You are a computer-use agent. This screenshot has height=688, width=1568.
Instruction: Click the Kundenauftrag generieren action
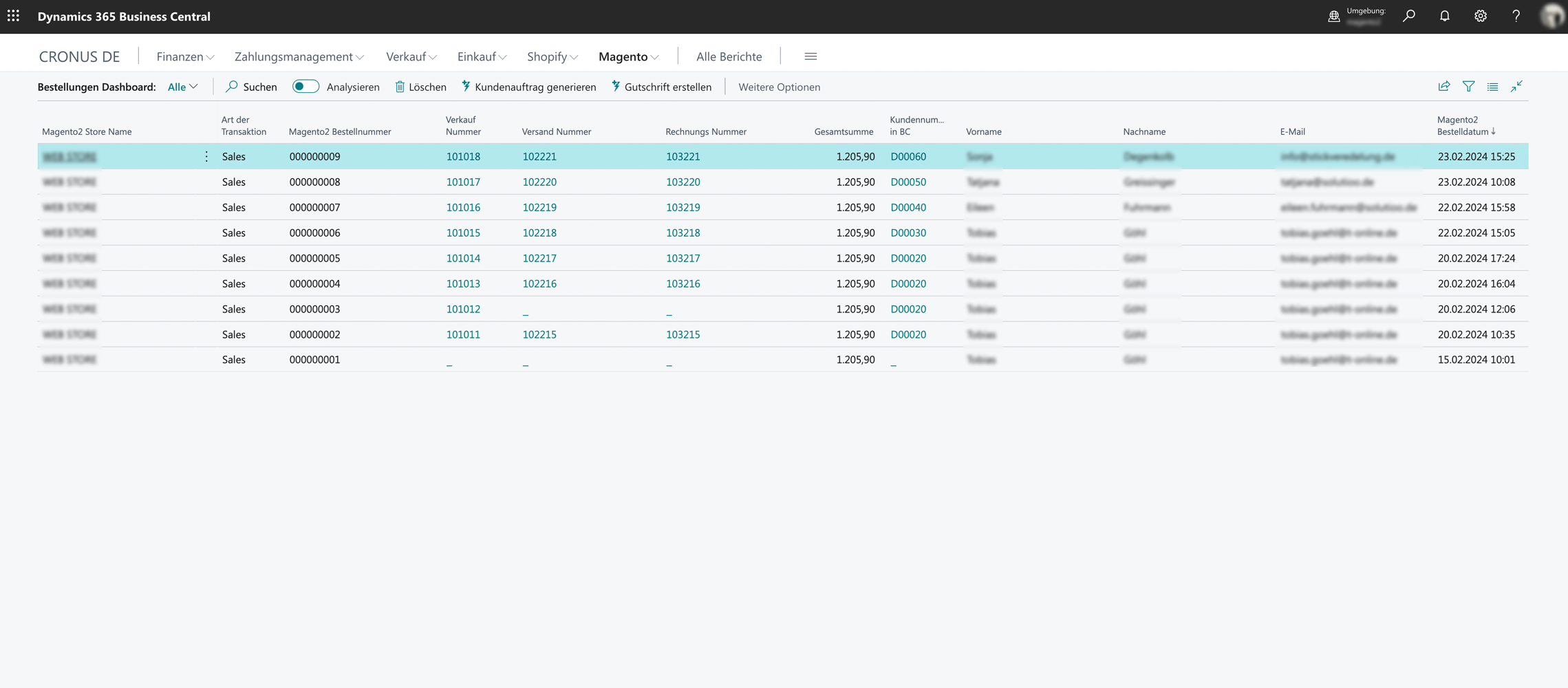point(528,87)
